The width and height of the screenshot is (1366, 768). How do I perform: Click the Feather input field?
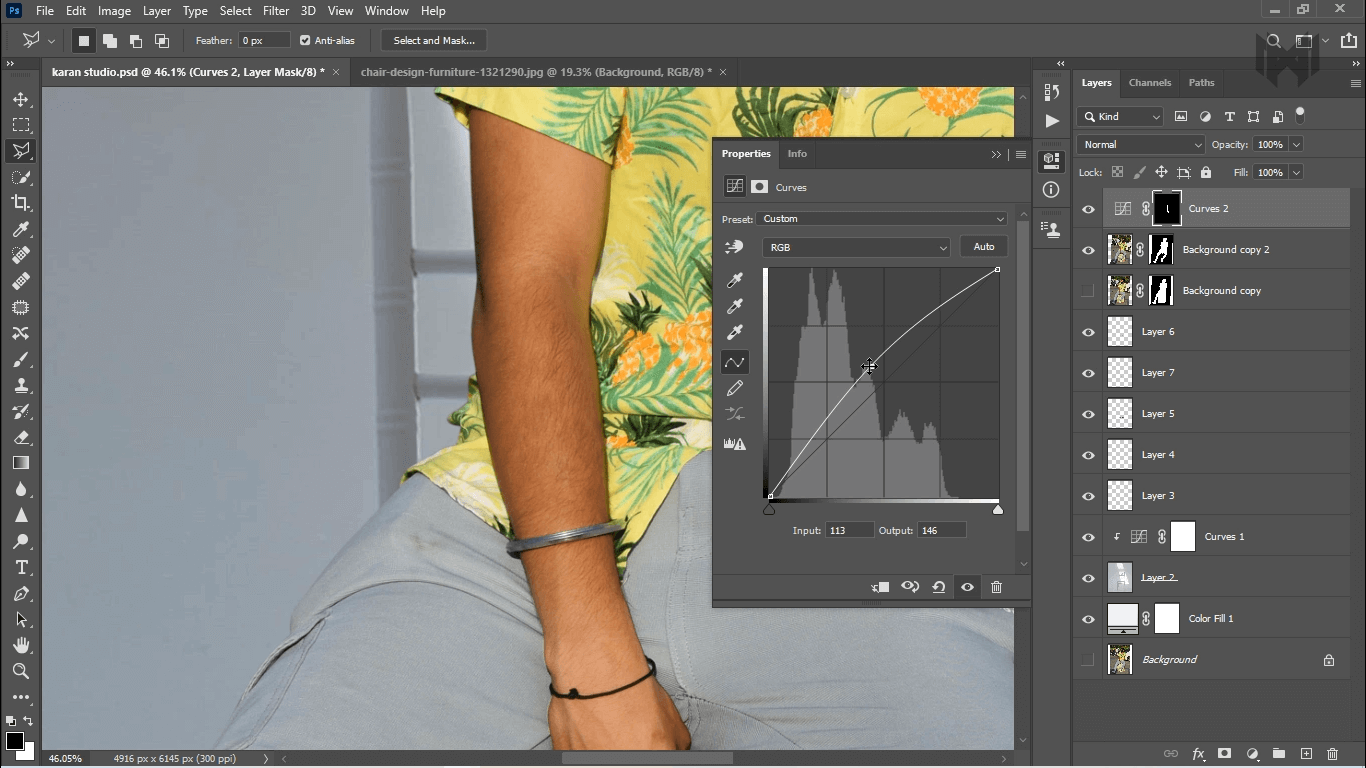[264, 41]
